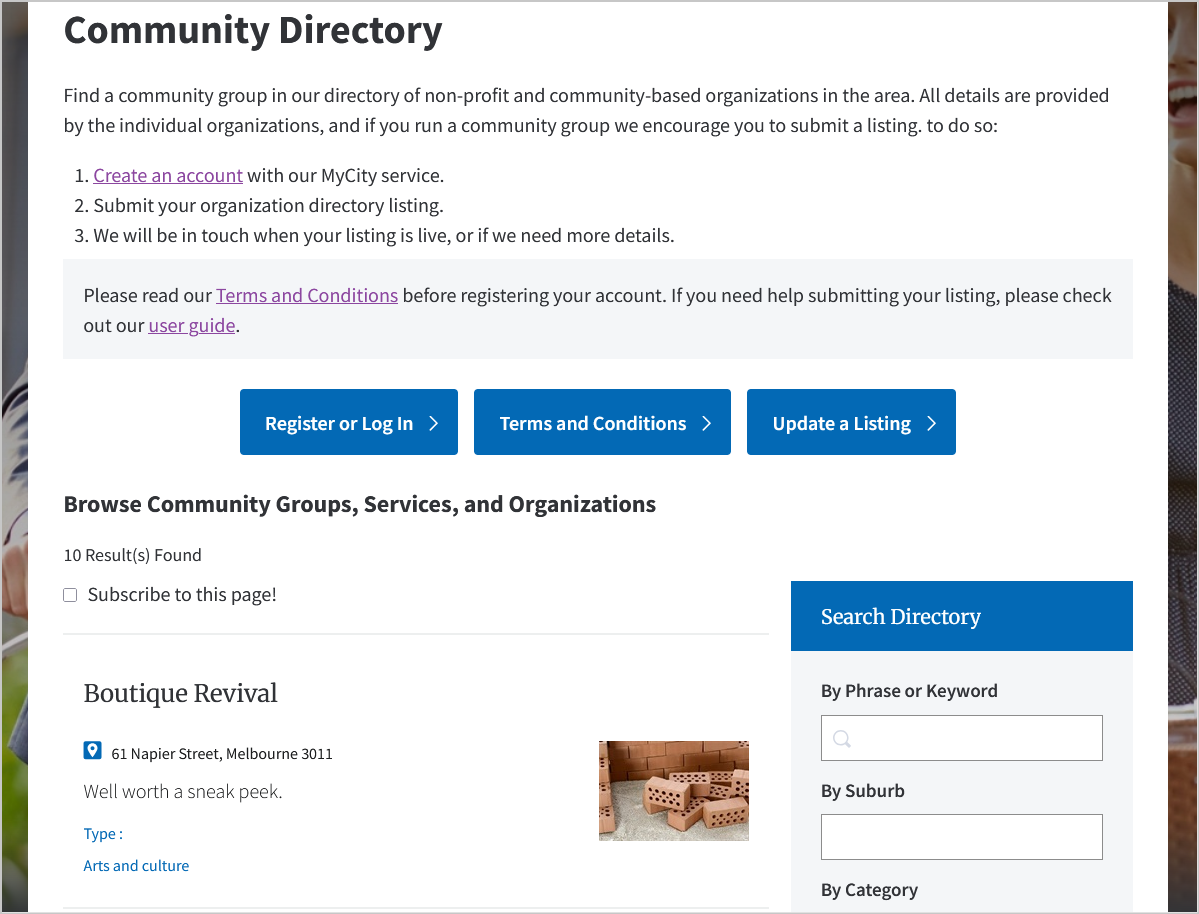The width and height of the screenshot is (1199, 914).
Task: Select the Arts and culture category link
Action: 136,865
